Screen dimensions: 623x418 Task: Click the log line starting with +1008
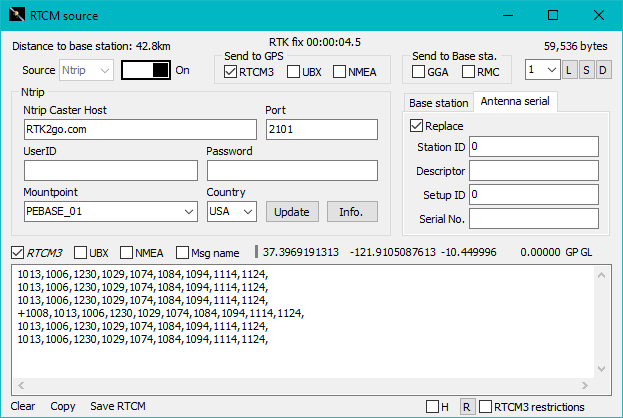[x=161, y=313]
